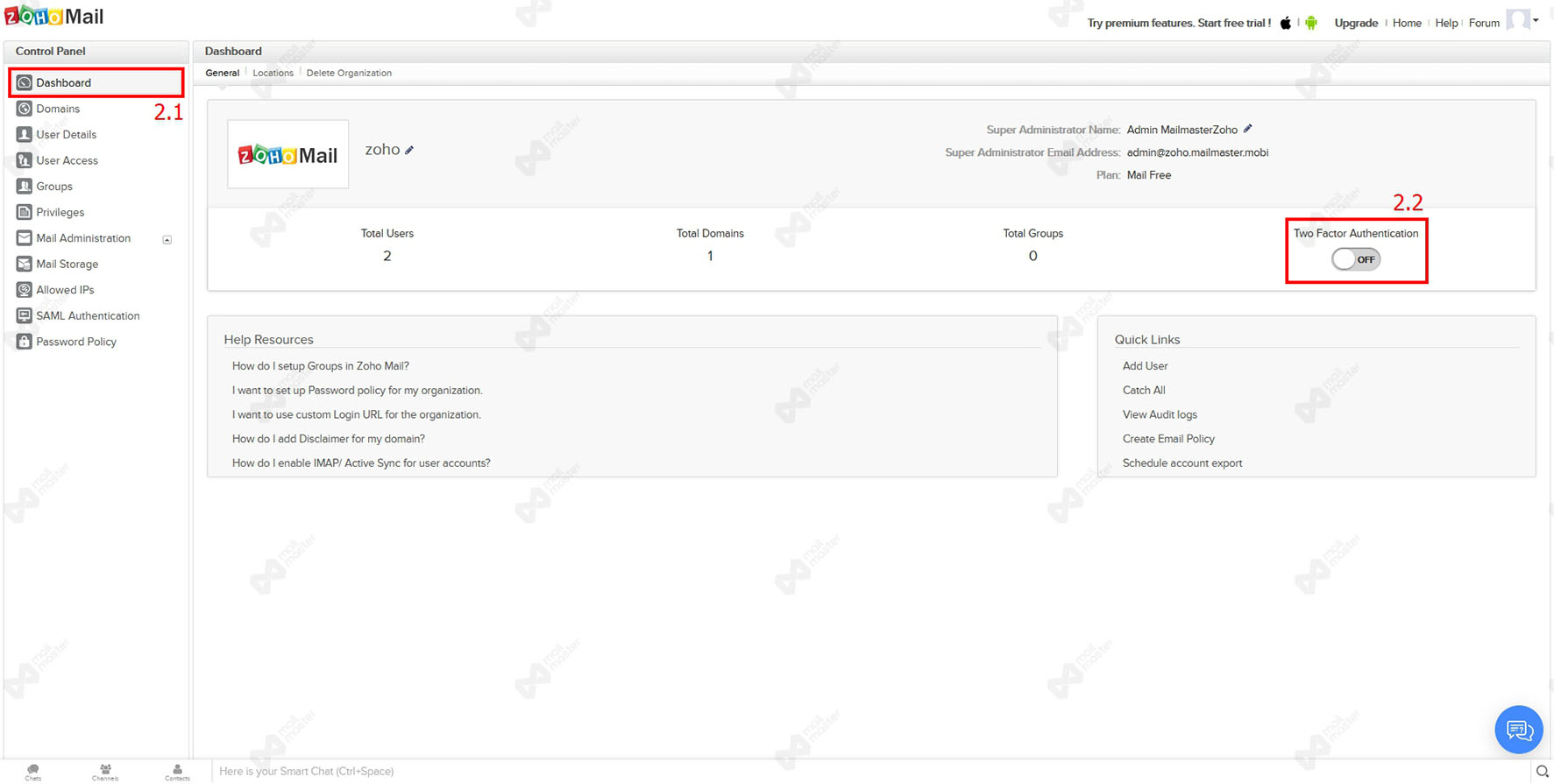Click the Android app download icon

click(x=1311, y=23)
